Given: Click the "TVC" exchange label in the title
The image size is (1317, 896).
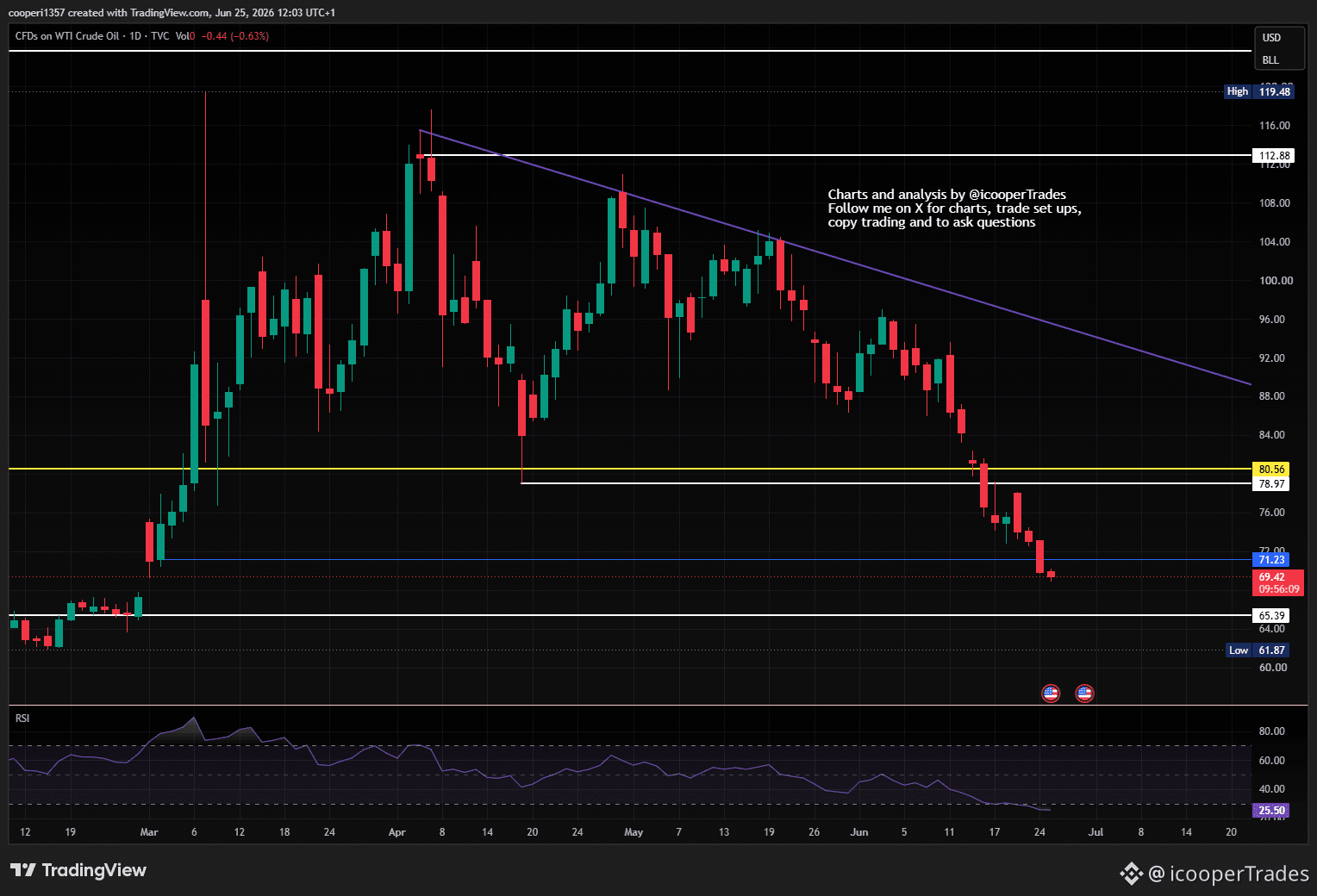Looking at the screenshot, I should pos(160,36).
